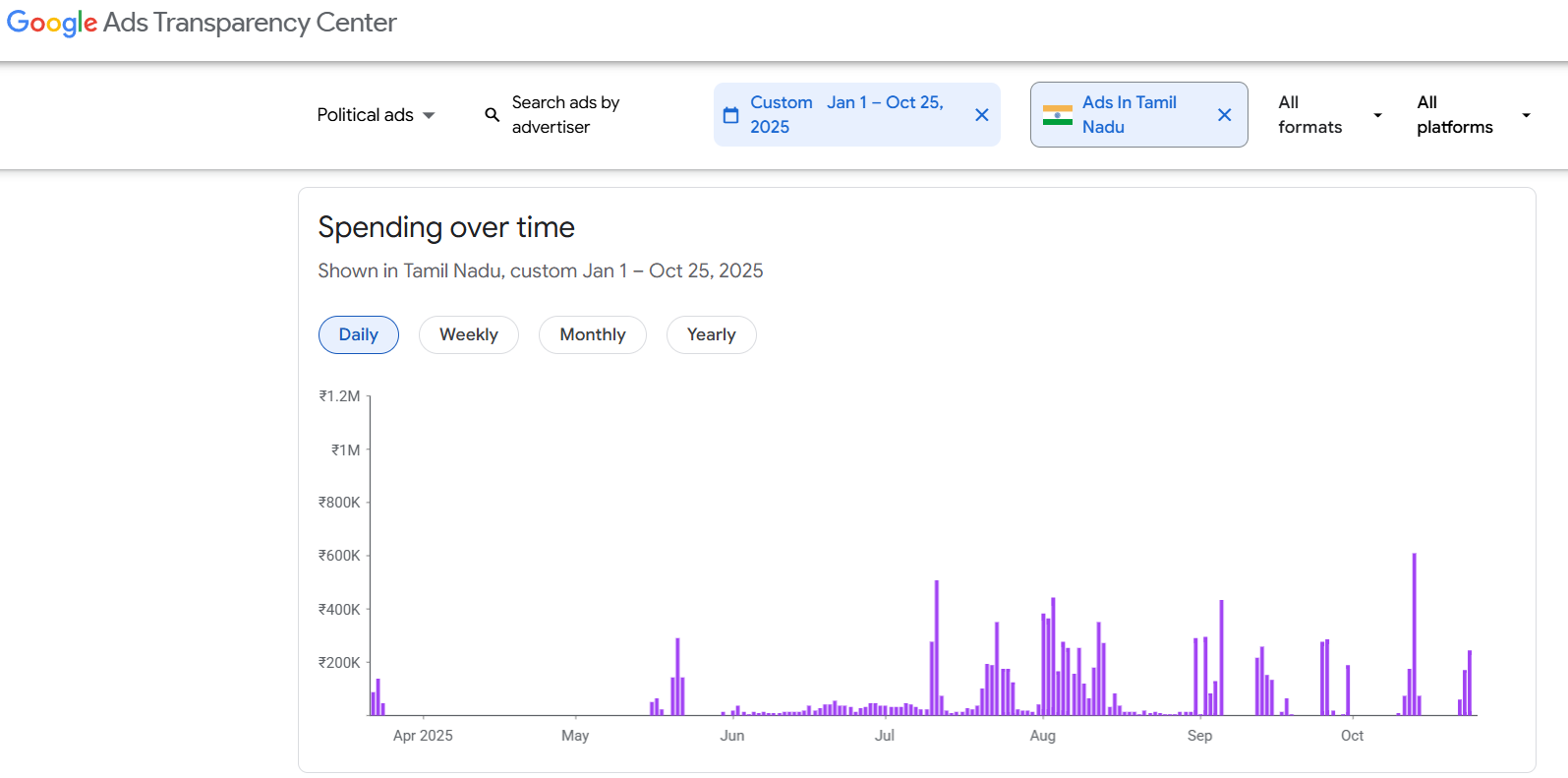Open the Ads In Tamil Nadu region selector
The width and height of the screenshot is (1568, 778).
pos(1129,115)
